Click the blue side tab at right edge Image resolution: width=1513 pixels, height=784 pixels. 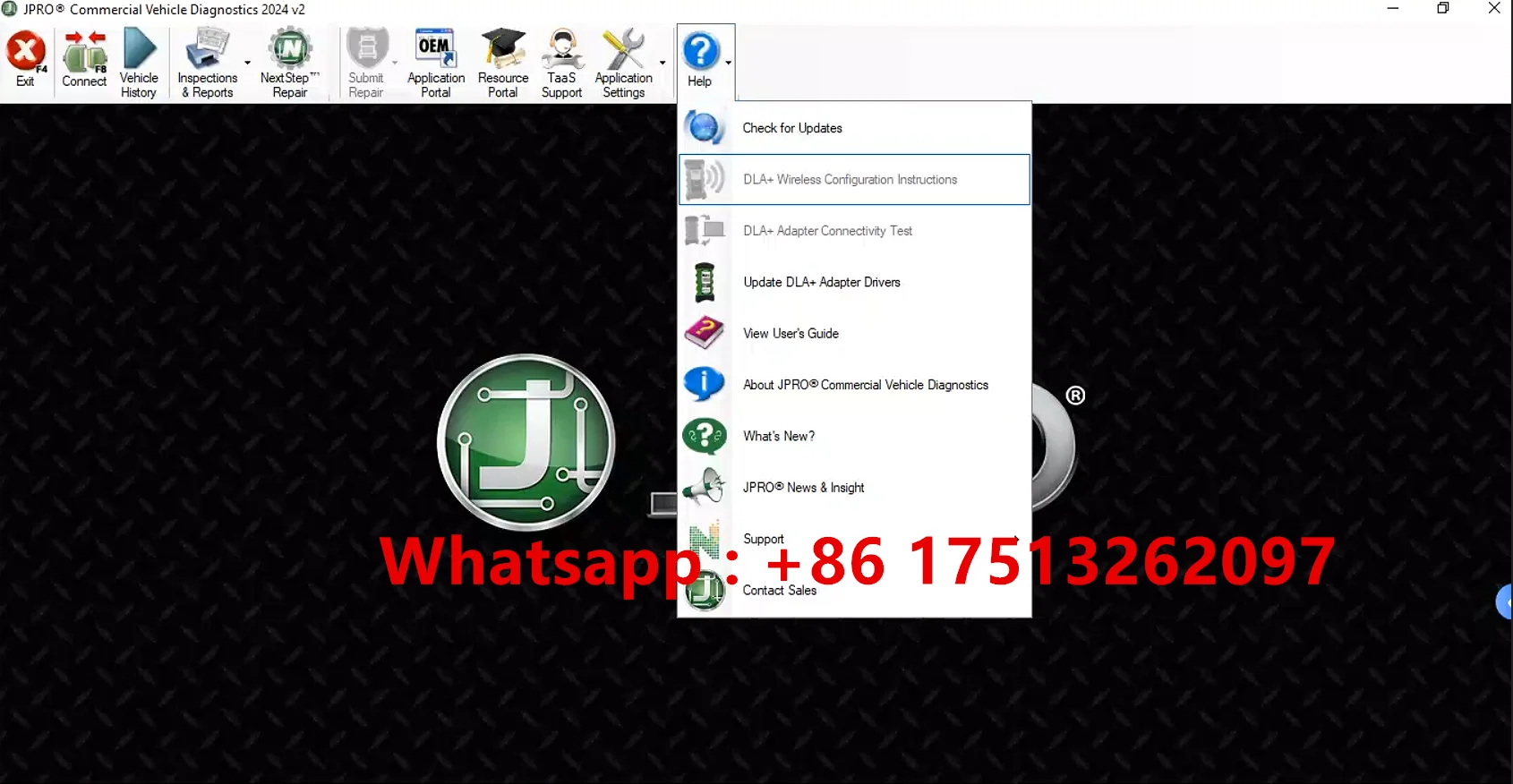(1505, 602)
